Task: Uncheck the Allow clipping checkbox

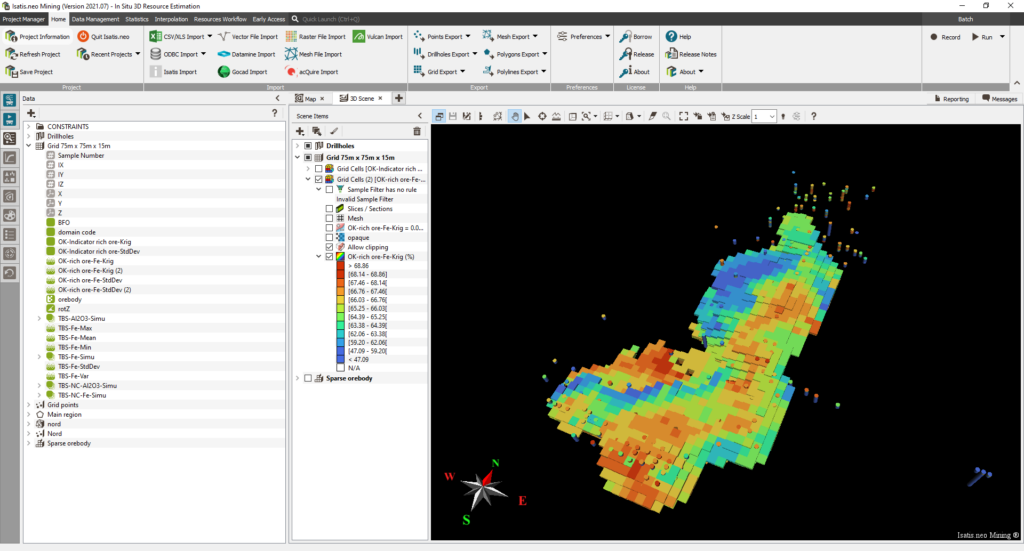Action: pyautogui.click(x=329, y=247)
